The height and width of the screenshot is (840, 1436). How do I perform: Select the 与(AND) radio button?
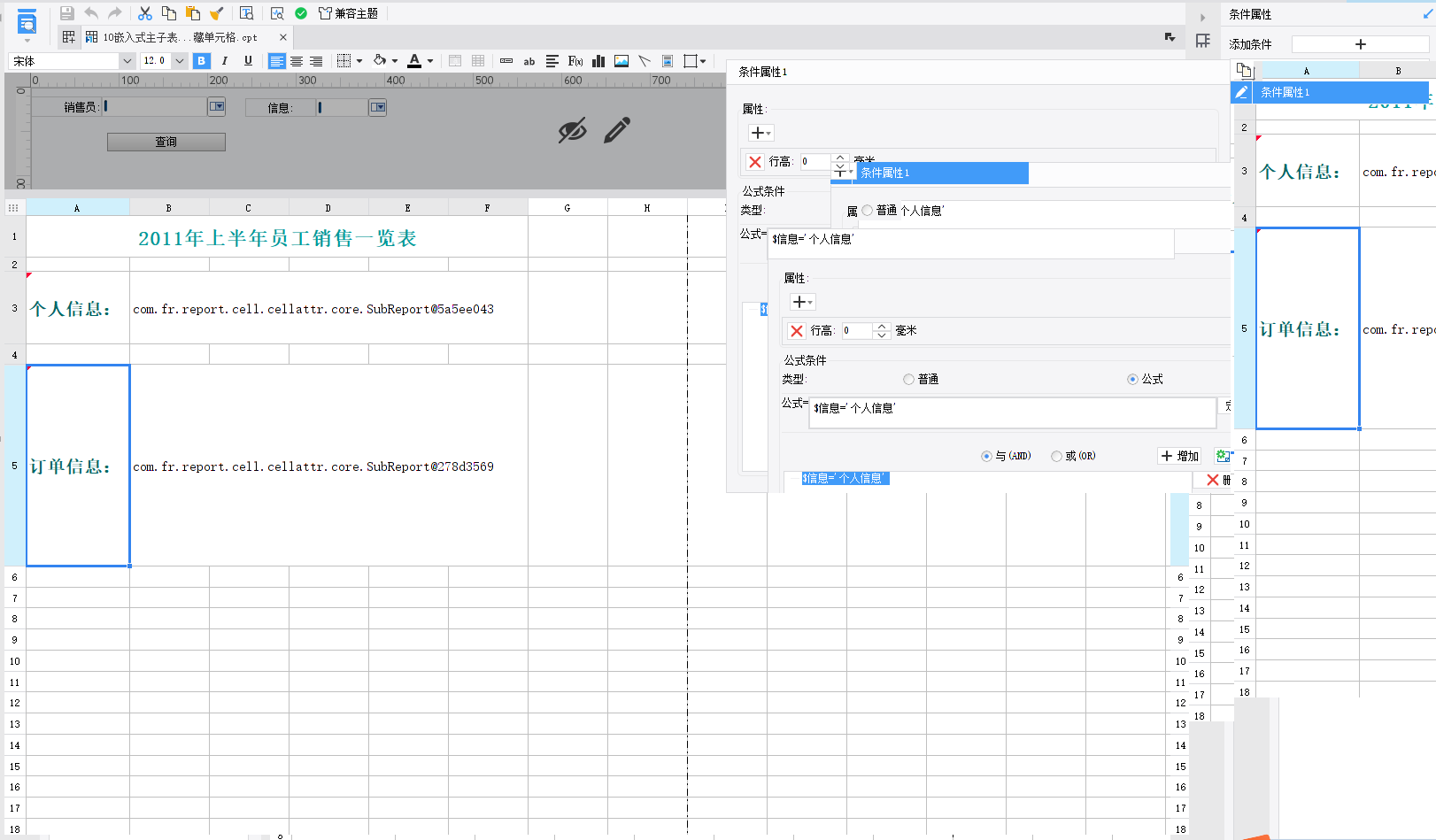(x=986, y=456)
